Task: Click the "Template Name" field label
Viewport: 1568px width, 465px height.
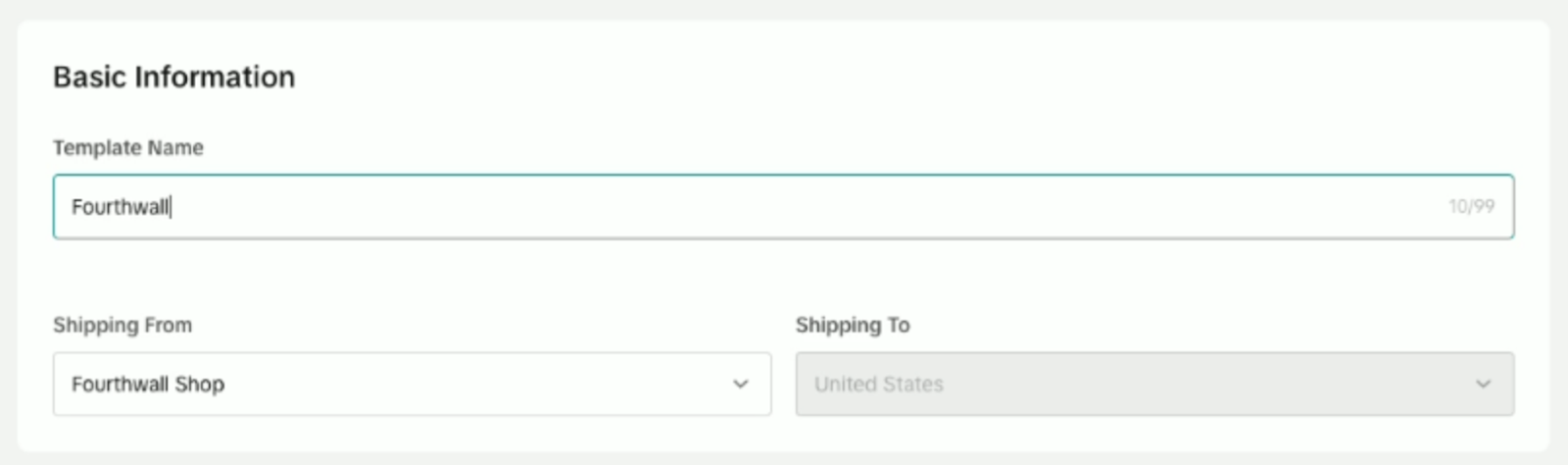Action: click(x=128, y=147)
